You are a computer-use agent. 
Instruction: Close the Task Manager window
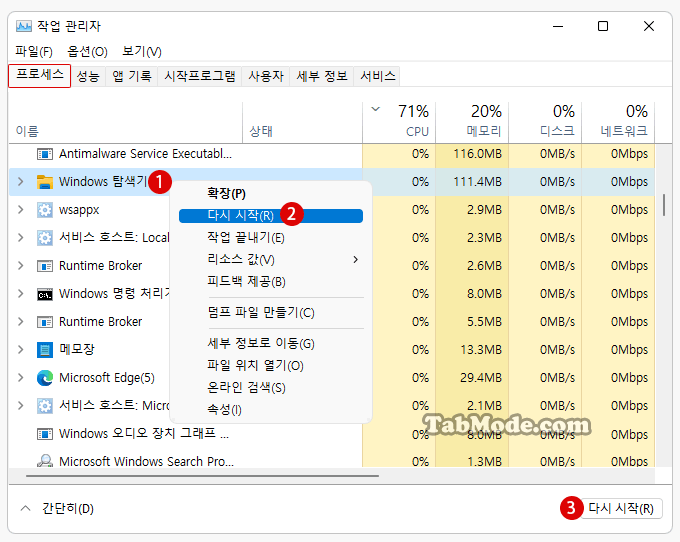pos(649,26)
